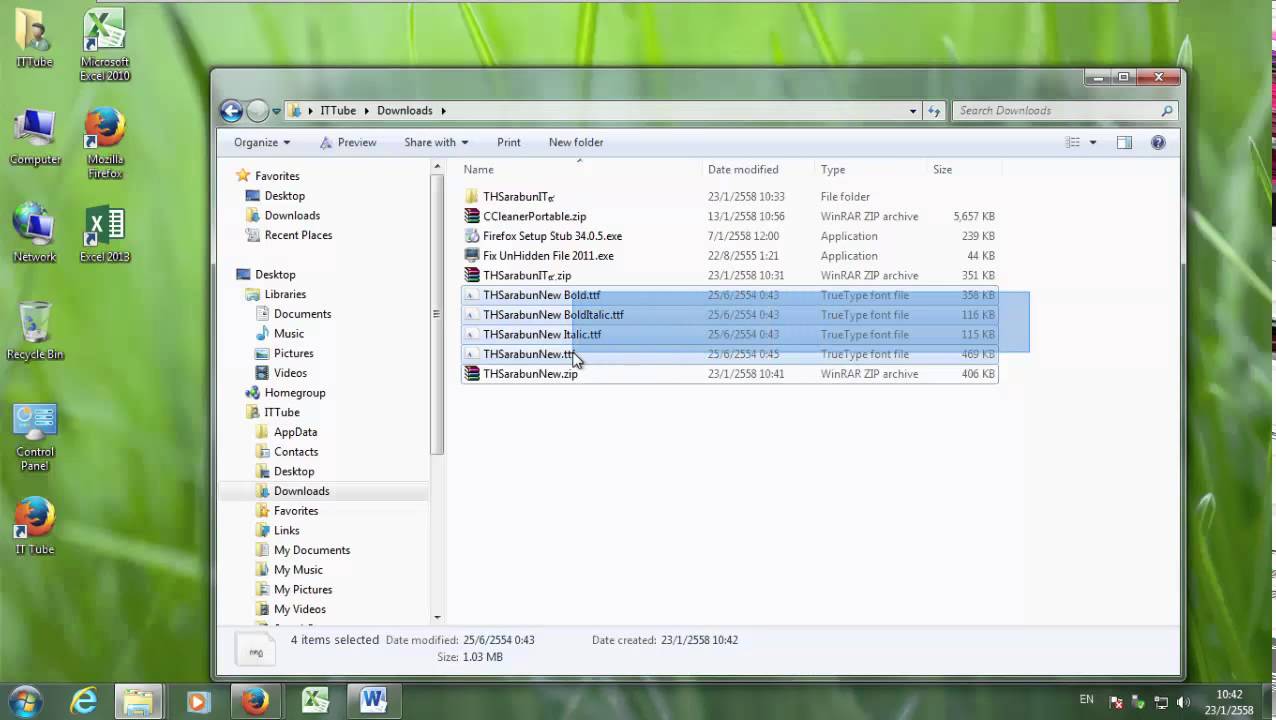Click Print in the toolbar

pos(508,142)
